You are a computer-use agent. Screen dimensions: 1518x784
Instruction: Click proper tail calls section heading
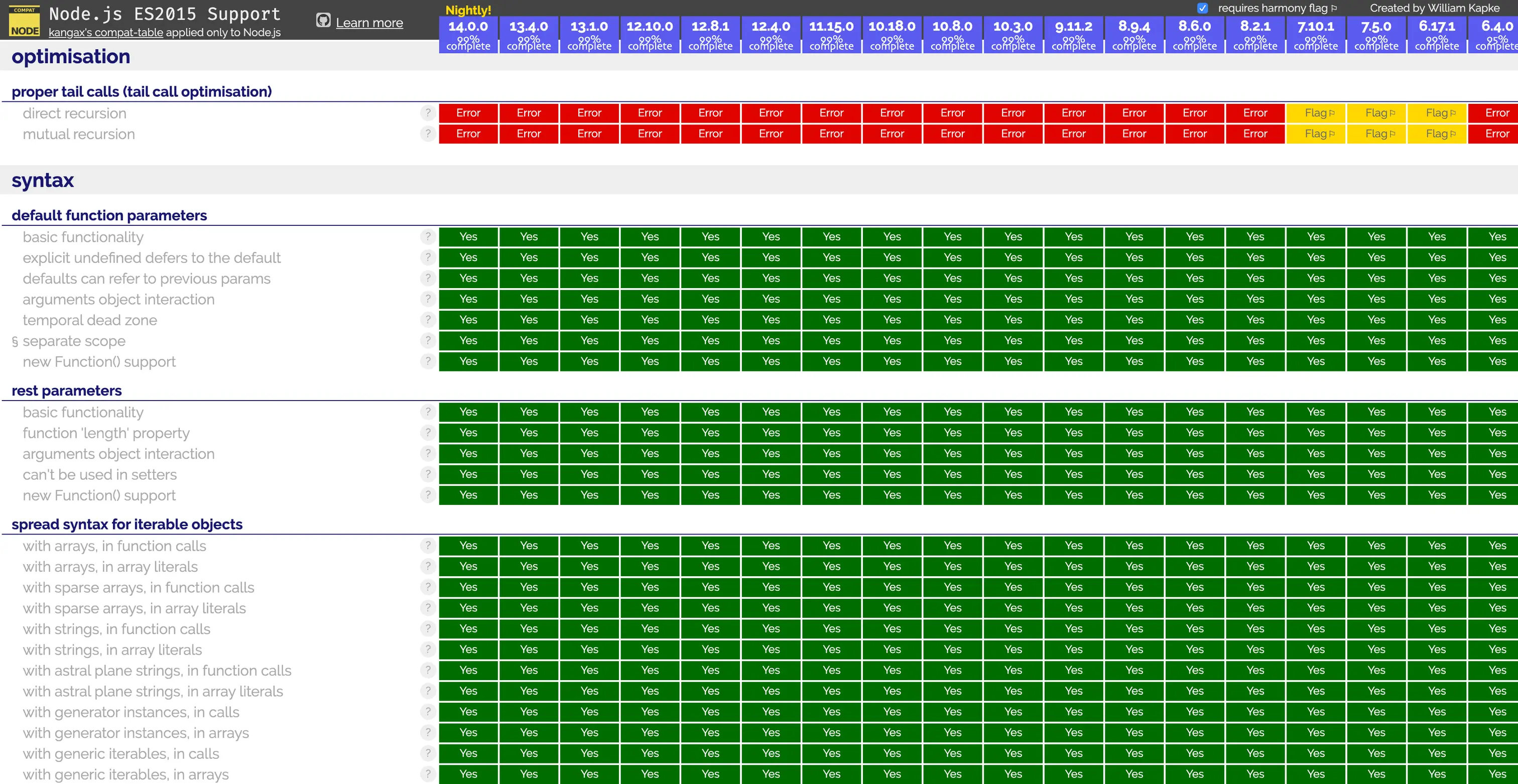142,92
